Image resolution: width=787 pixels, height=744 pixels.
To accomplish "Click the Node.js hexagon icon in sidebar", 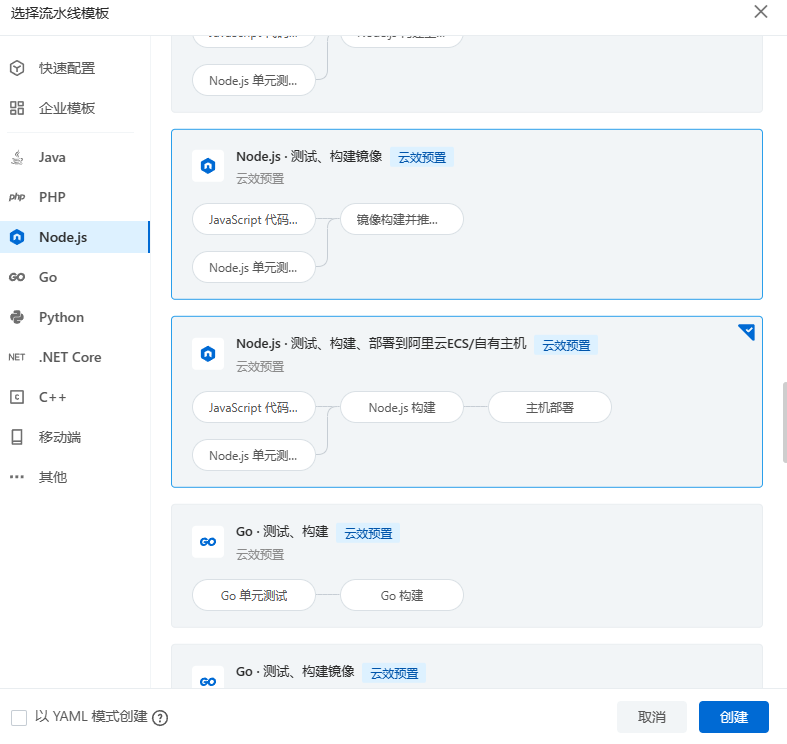I will [x=17, y=237].
